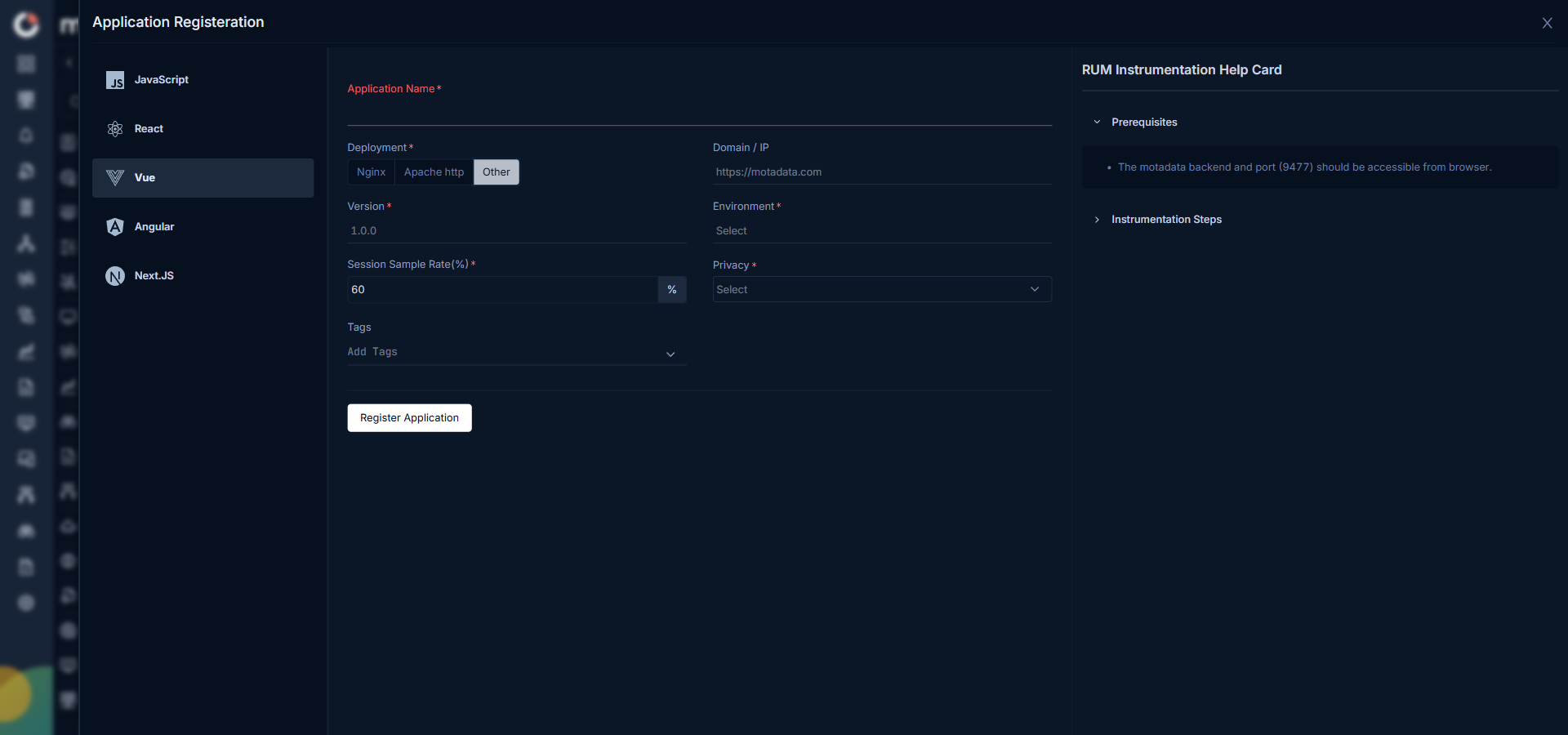
Task: Select the React framework option
Action: point(203,129)
